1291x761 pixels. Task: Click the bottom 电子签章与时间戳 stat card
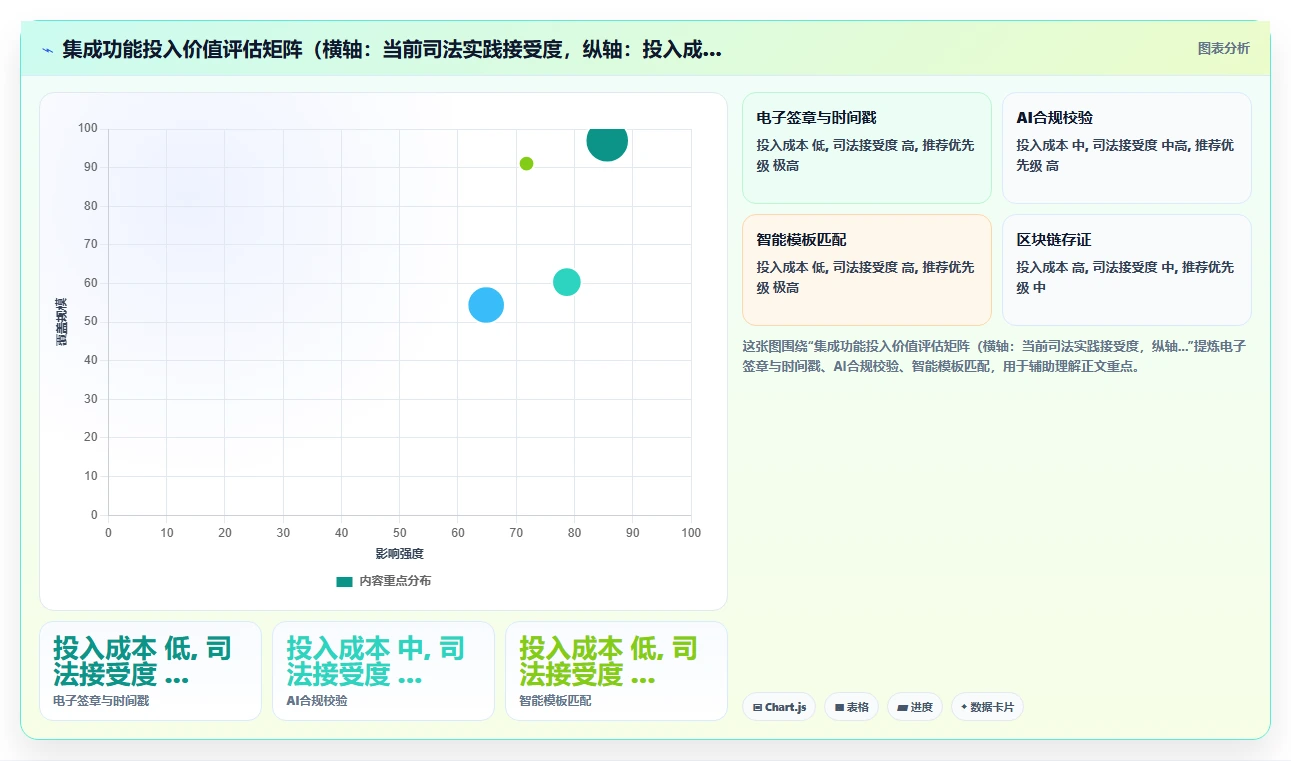click(150, 671)
